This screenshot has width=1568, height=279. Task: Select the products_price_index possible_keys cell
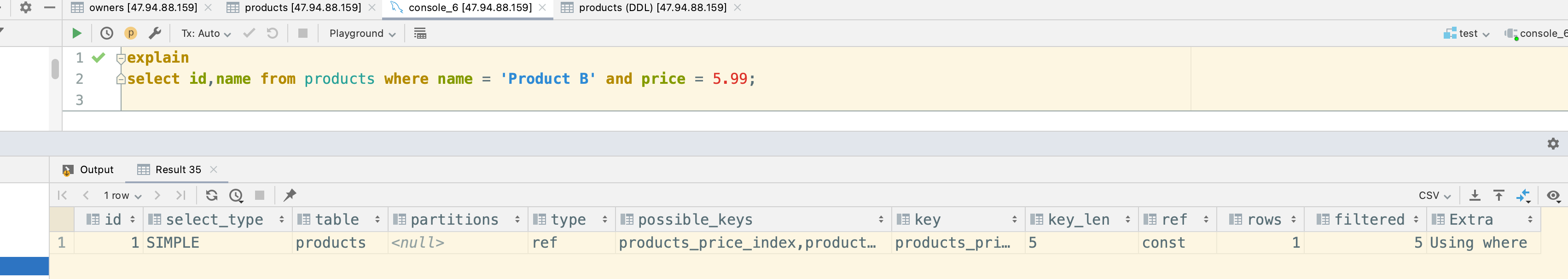click(x=747, y=243)
